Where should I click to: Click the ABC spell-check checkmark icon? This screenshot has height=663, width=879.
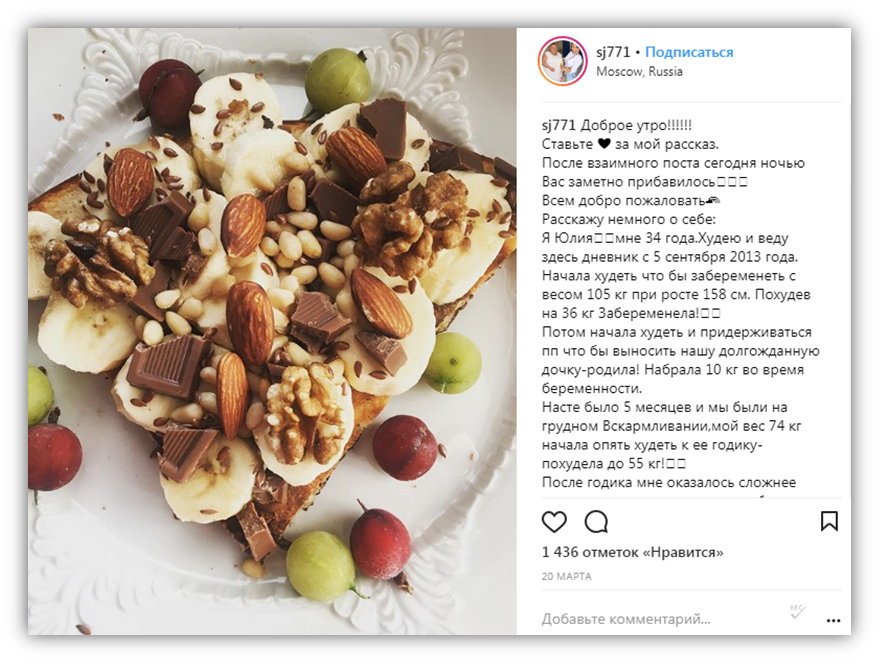[798, 611]
